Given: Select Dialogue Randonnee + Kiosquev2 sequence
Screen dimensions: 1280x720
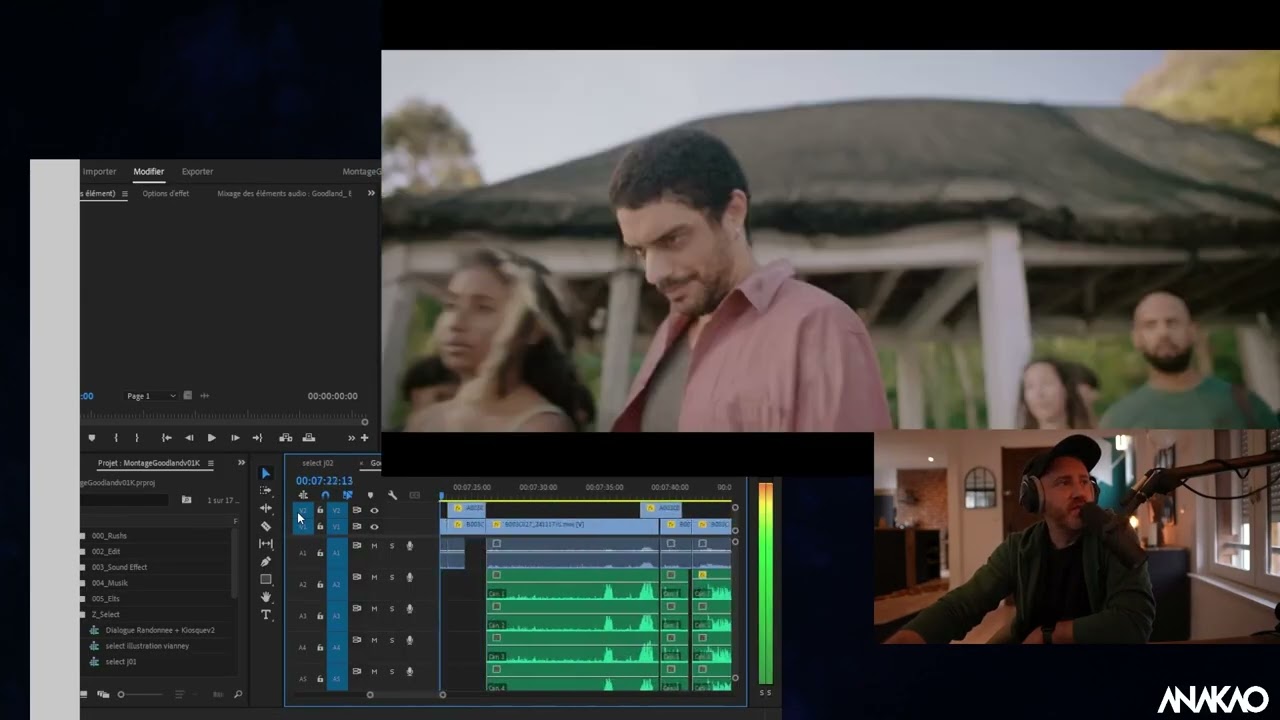Looking at the screenshot, I should [x=160, y=630].
